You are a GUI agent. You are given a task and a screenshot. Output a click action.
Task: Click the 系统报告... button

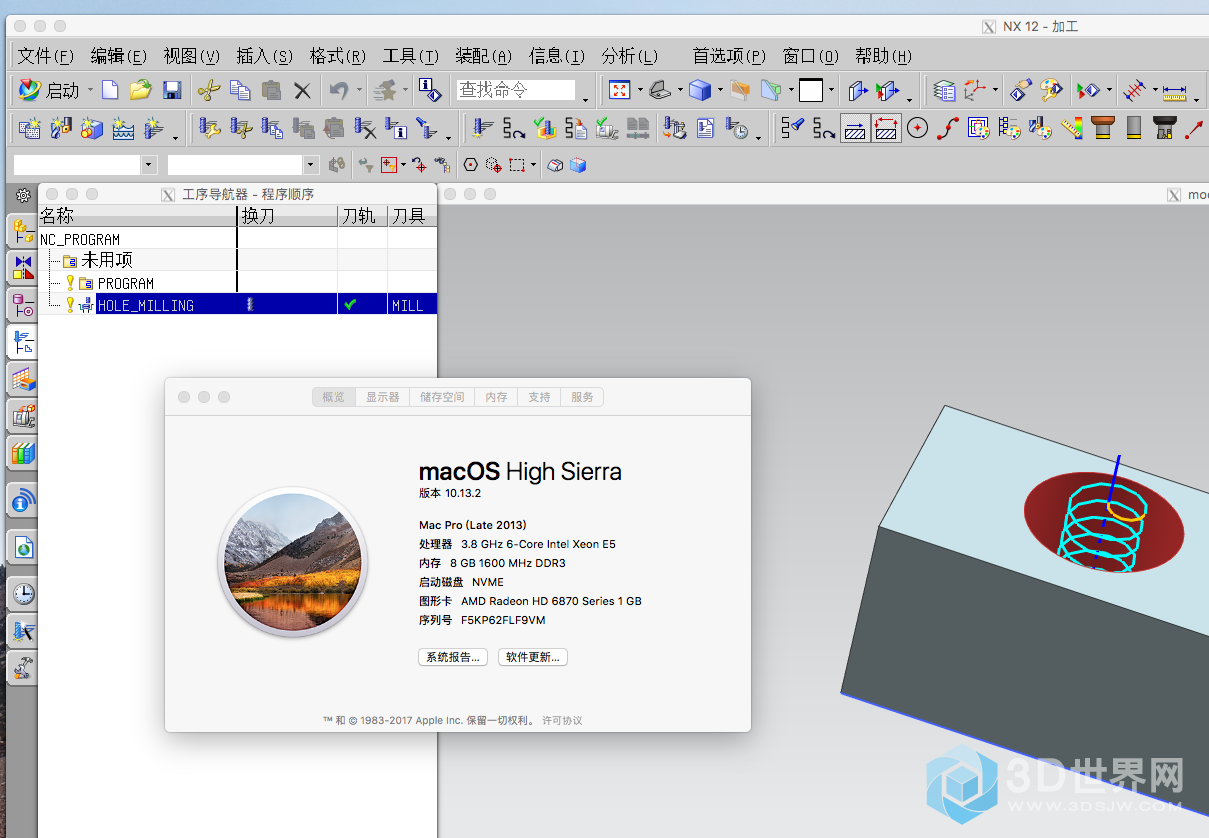453,657
